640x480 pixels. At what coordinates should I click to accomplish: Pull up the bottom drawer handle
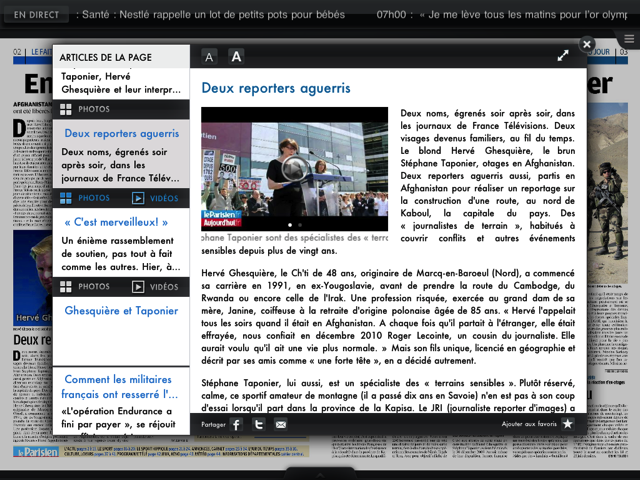pos(320,474)
